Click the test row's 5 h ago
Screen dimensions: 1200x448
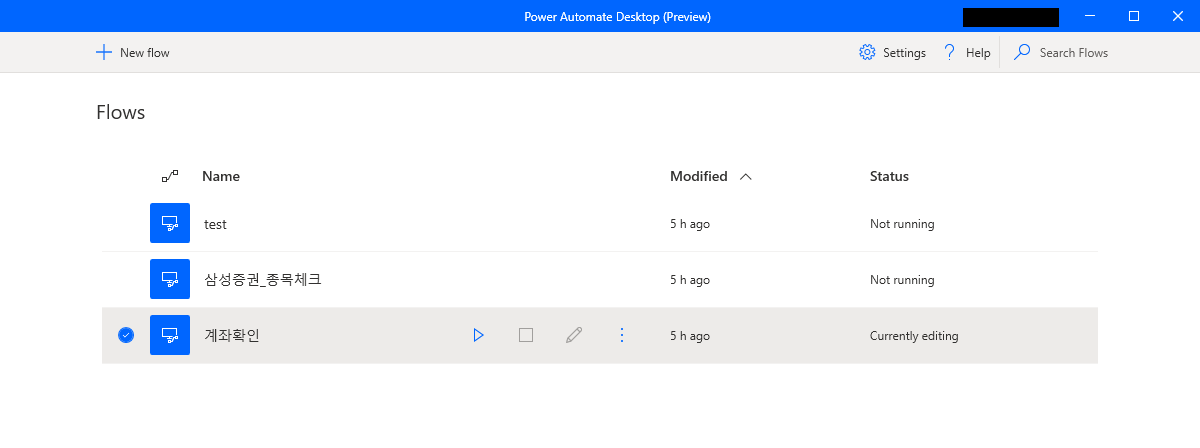(690, 224)
